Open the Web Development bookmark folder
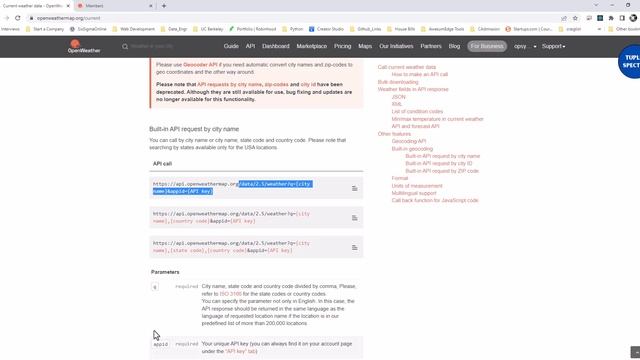 pyautogui.click(x=133, y=29)
